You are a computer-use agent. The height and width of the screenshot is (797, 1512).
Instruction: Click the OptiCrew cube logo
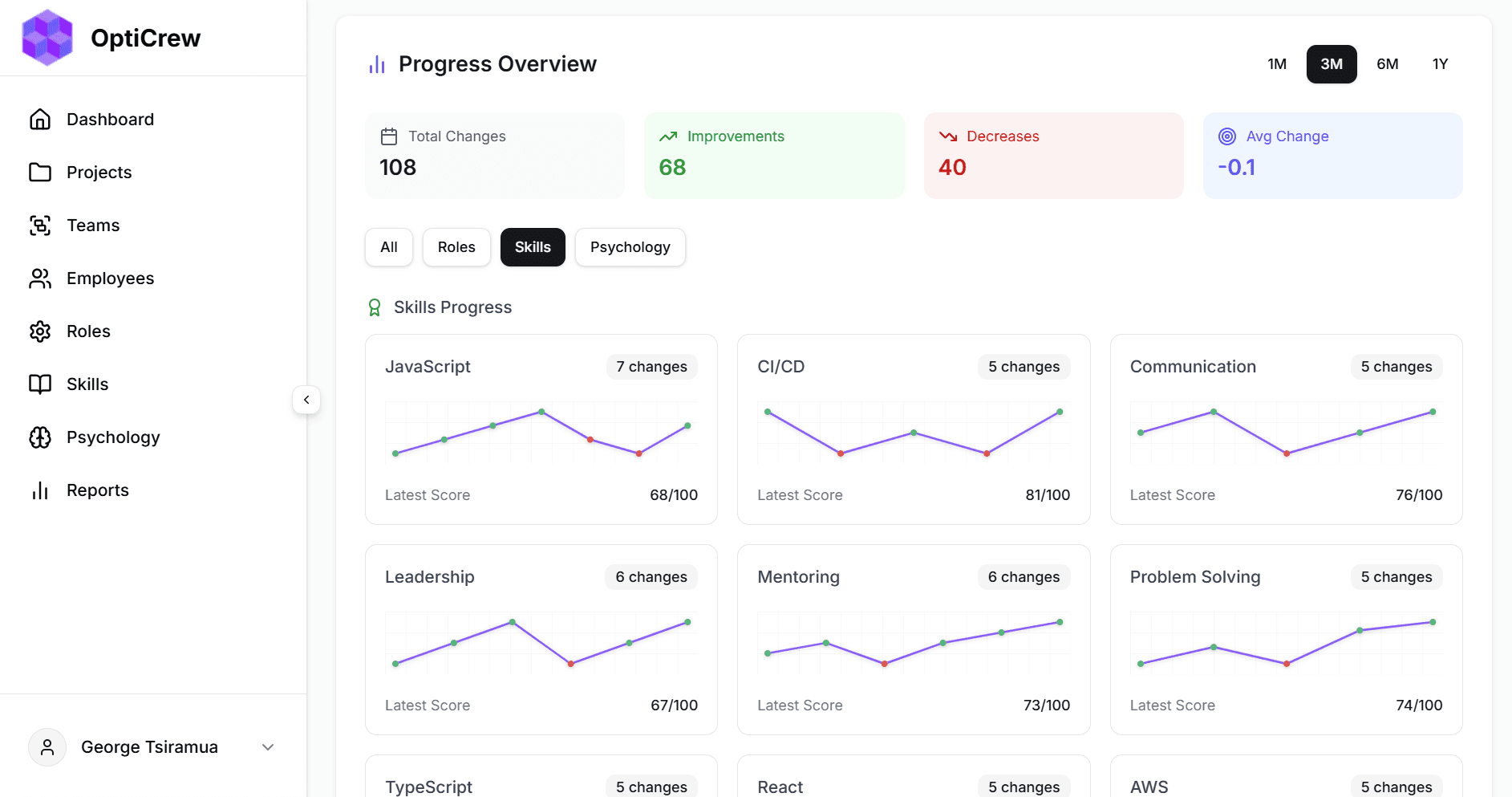(47, 37)
